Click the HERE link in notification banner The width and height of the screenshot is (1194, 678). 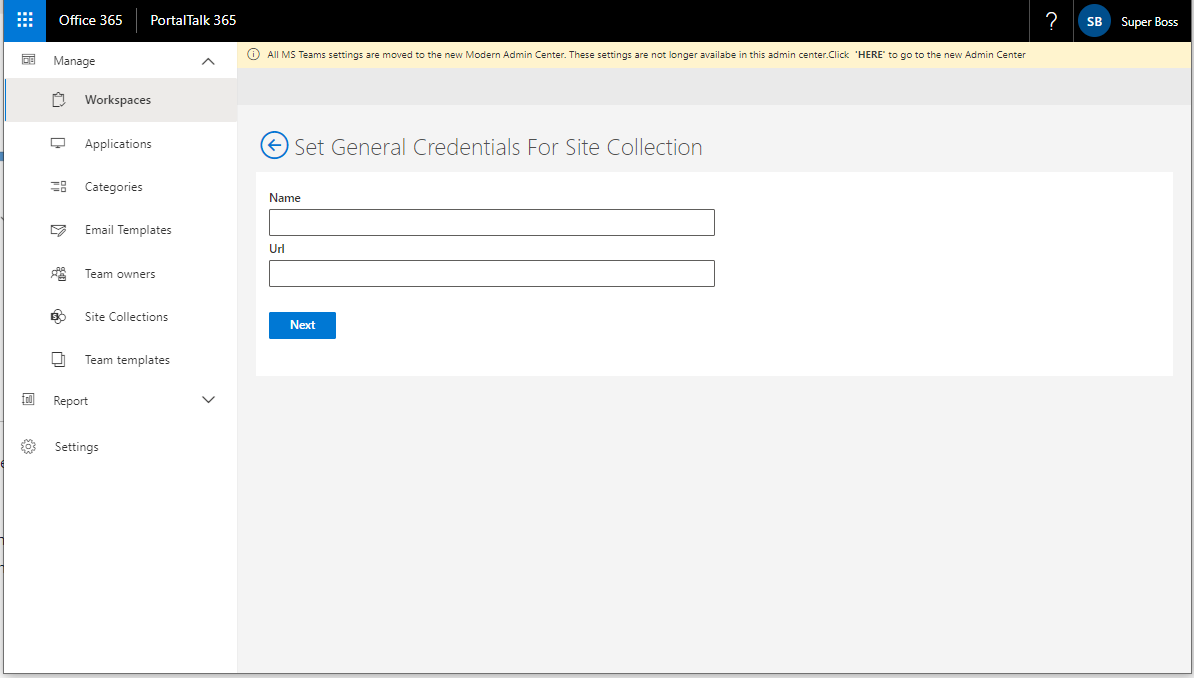point(869,55)
